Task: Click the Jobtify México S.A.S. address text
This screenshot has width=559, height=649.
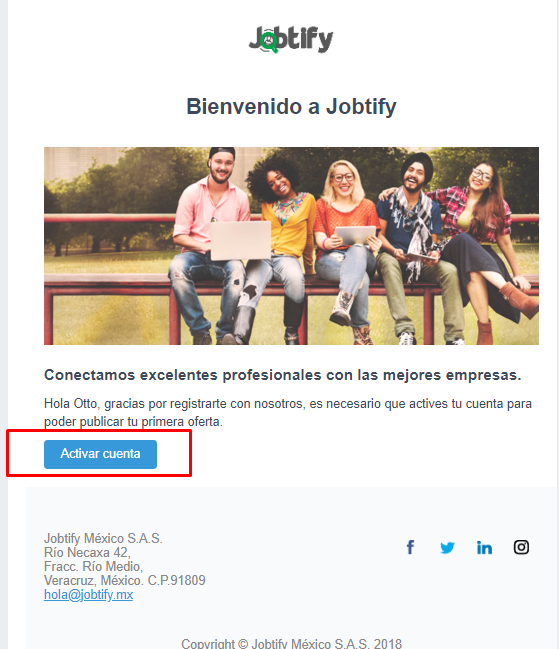Action: (103, 538)
